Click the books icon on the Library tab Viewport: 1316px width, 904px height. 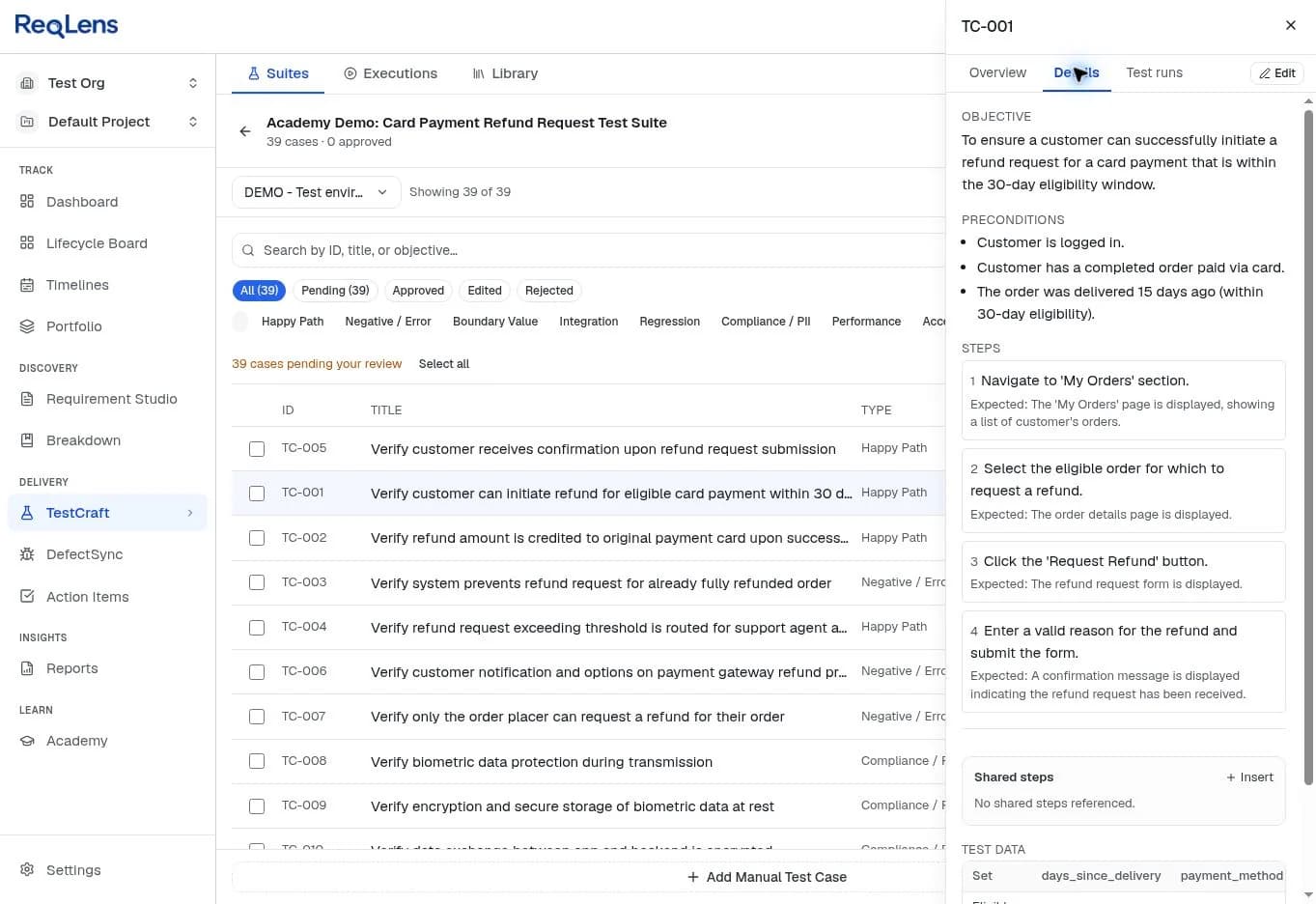478,73
